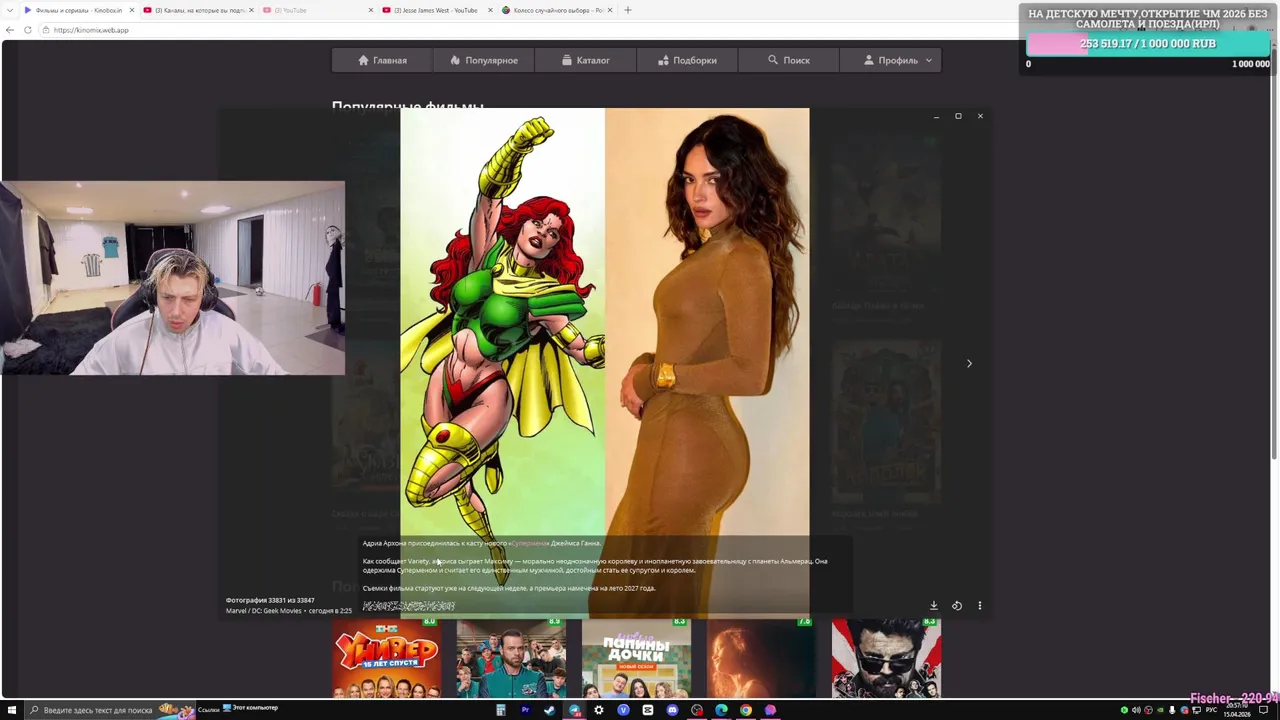The width and height of the screenshot is (1280, 720).
Task: Click the 'Этот компьютер' taskbar shortcut
Action: (x=250, y=709)
